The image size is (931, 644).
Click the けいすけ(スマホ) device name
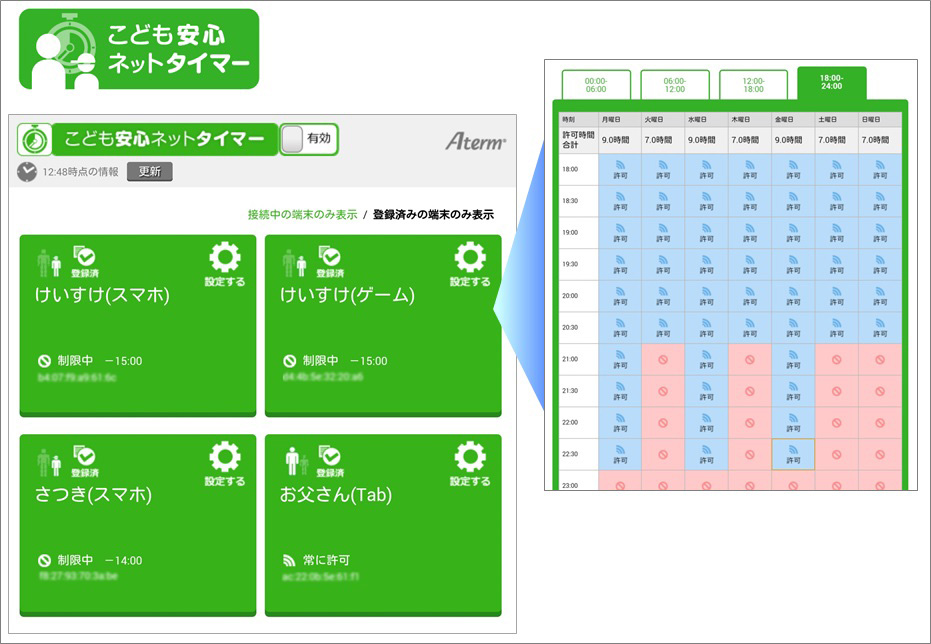click(102, 295)
